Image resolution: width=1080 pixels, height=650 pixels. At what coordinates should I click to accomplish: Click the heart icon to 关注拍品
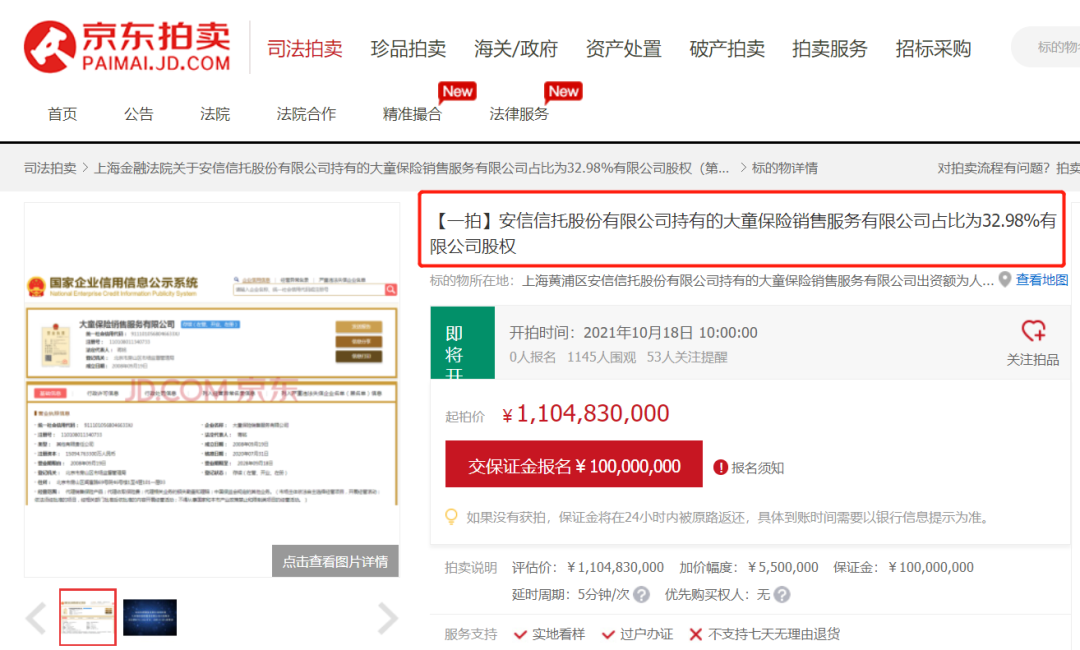click(1033, 331)
